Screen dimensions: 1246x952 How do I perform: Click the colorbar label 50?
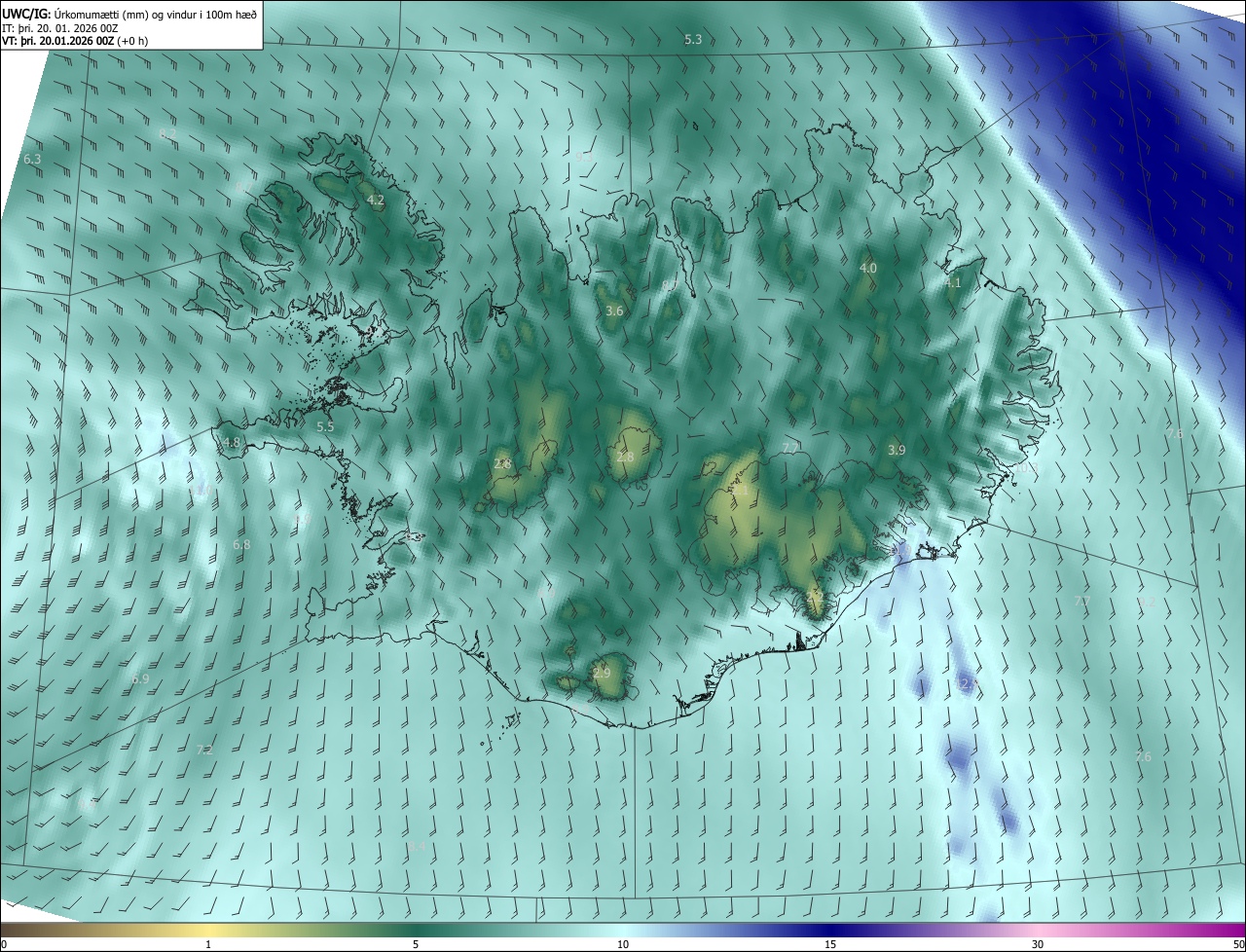[1238, 944]
